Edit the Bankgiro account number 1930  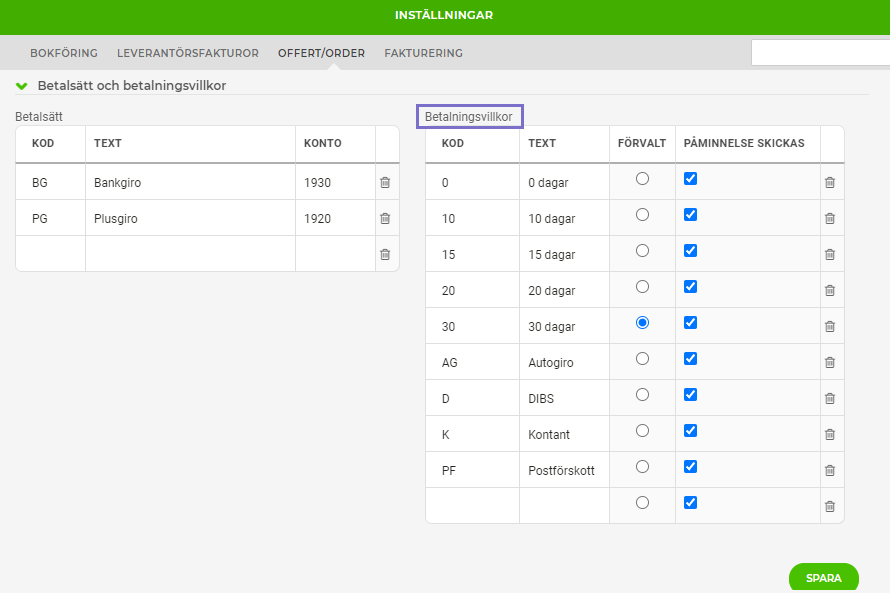334,183
